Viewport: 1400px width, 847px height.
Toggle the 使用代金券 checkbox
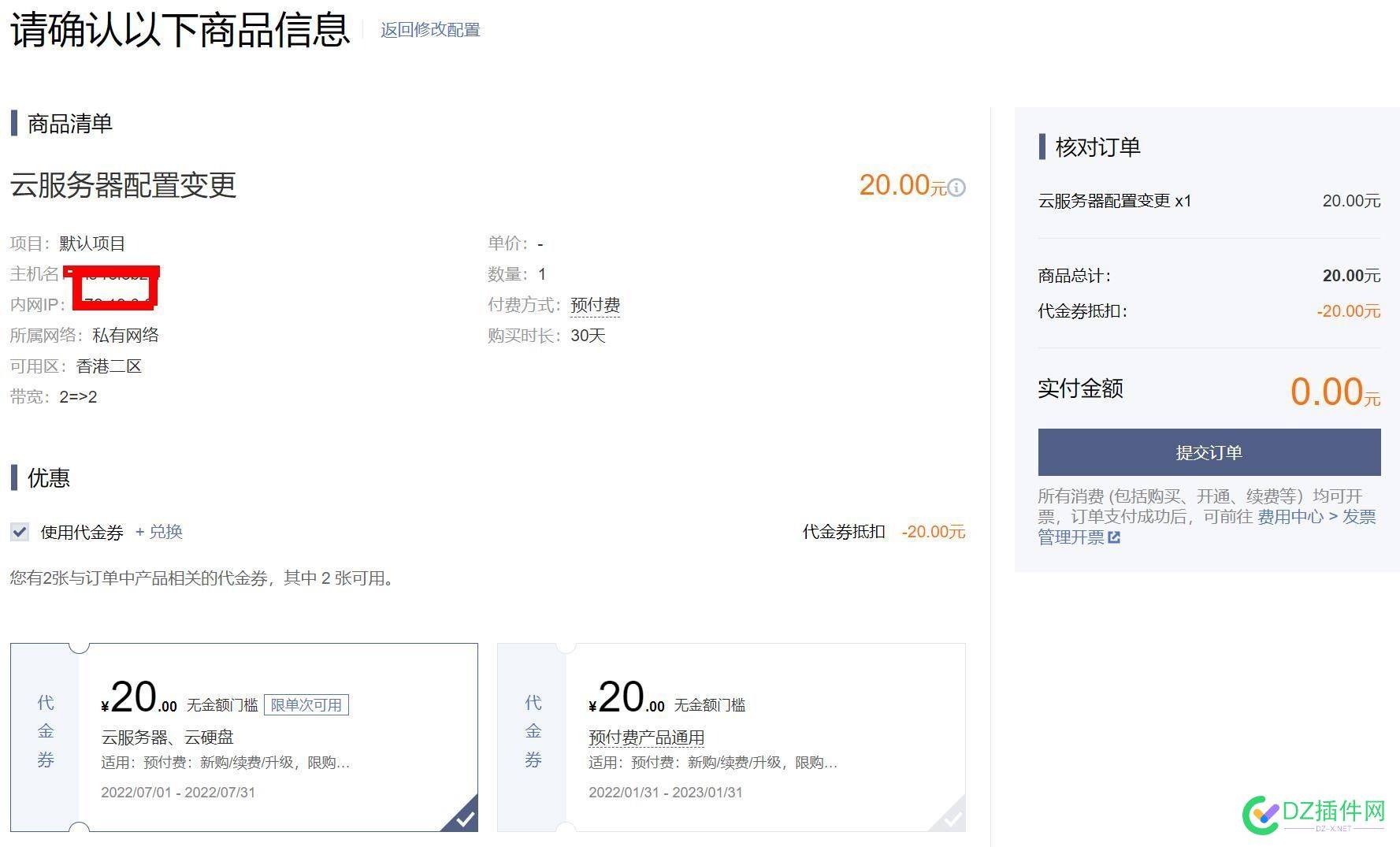coord(20,532)
